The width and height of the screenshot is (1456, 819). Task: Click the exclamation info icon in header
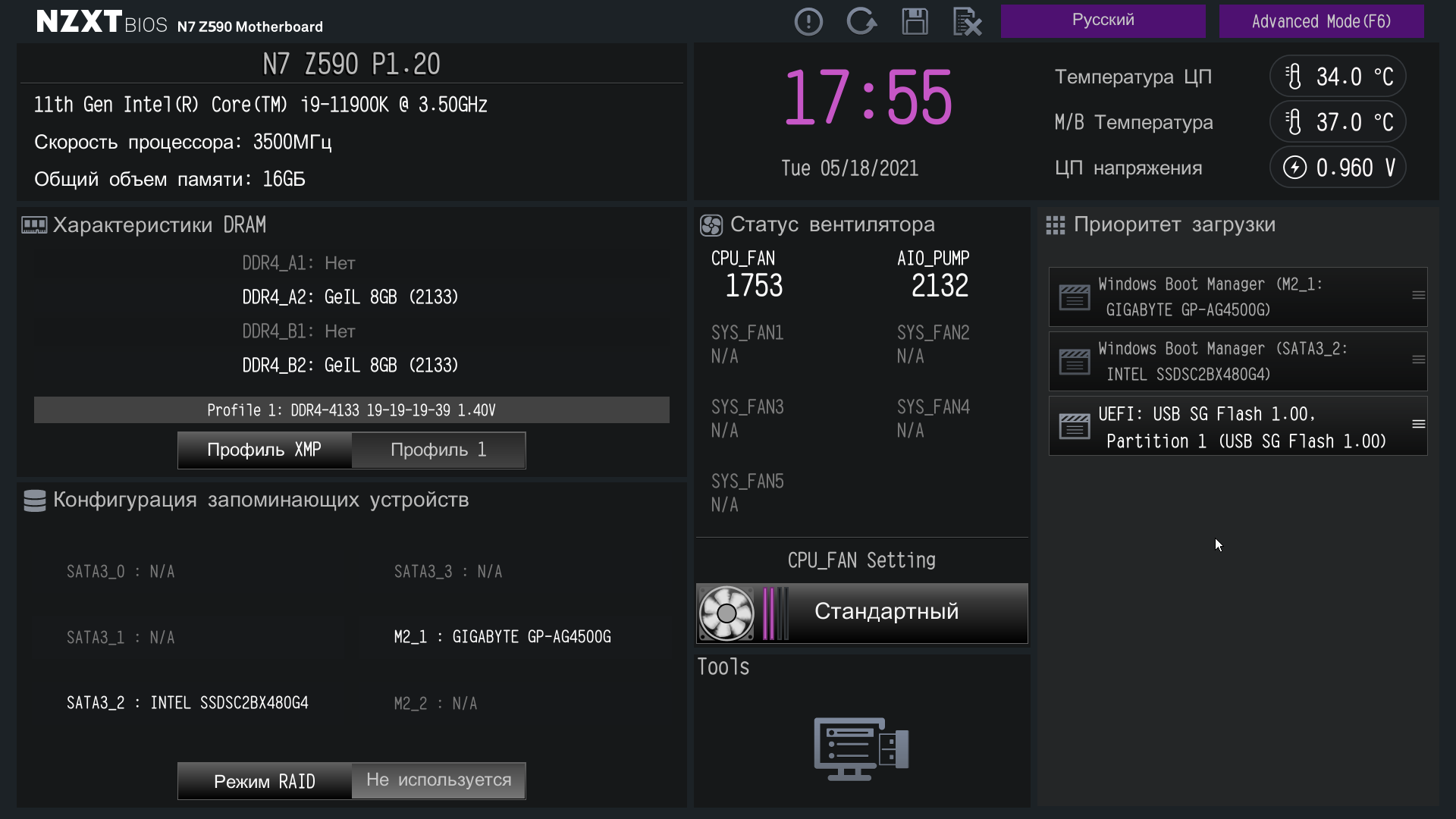[x=808, y=21]
